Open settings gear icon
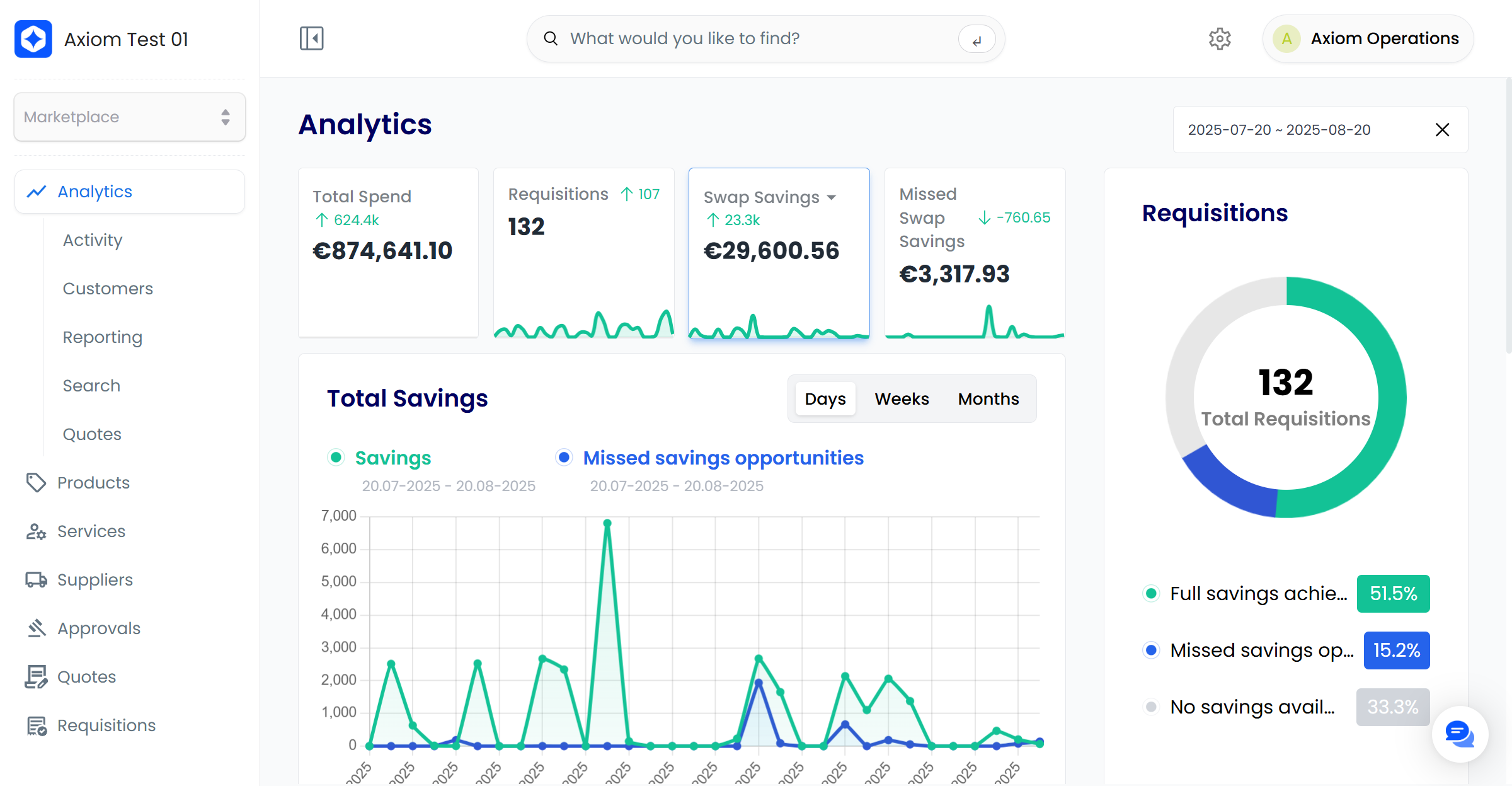Image resolution: width=1512 pixels, height=786 pixels. point(1220,38)
